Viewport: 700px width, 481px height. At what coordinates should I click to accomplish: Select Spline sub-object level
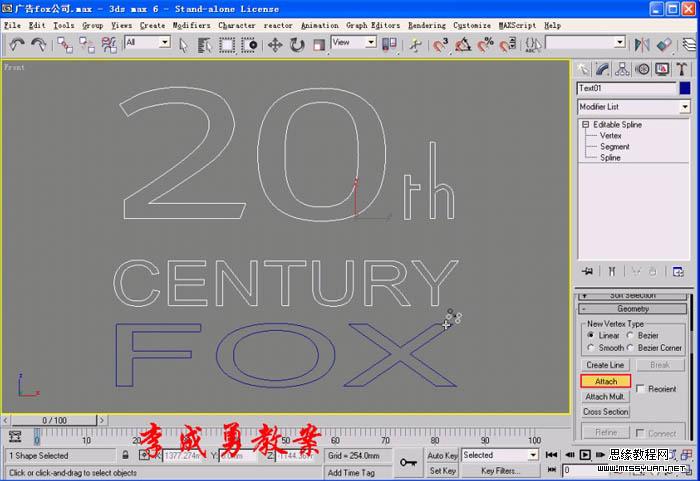(610, 158)
